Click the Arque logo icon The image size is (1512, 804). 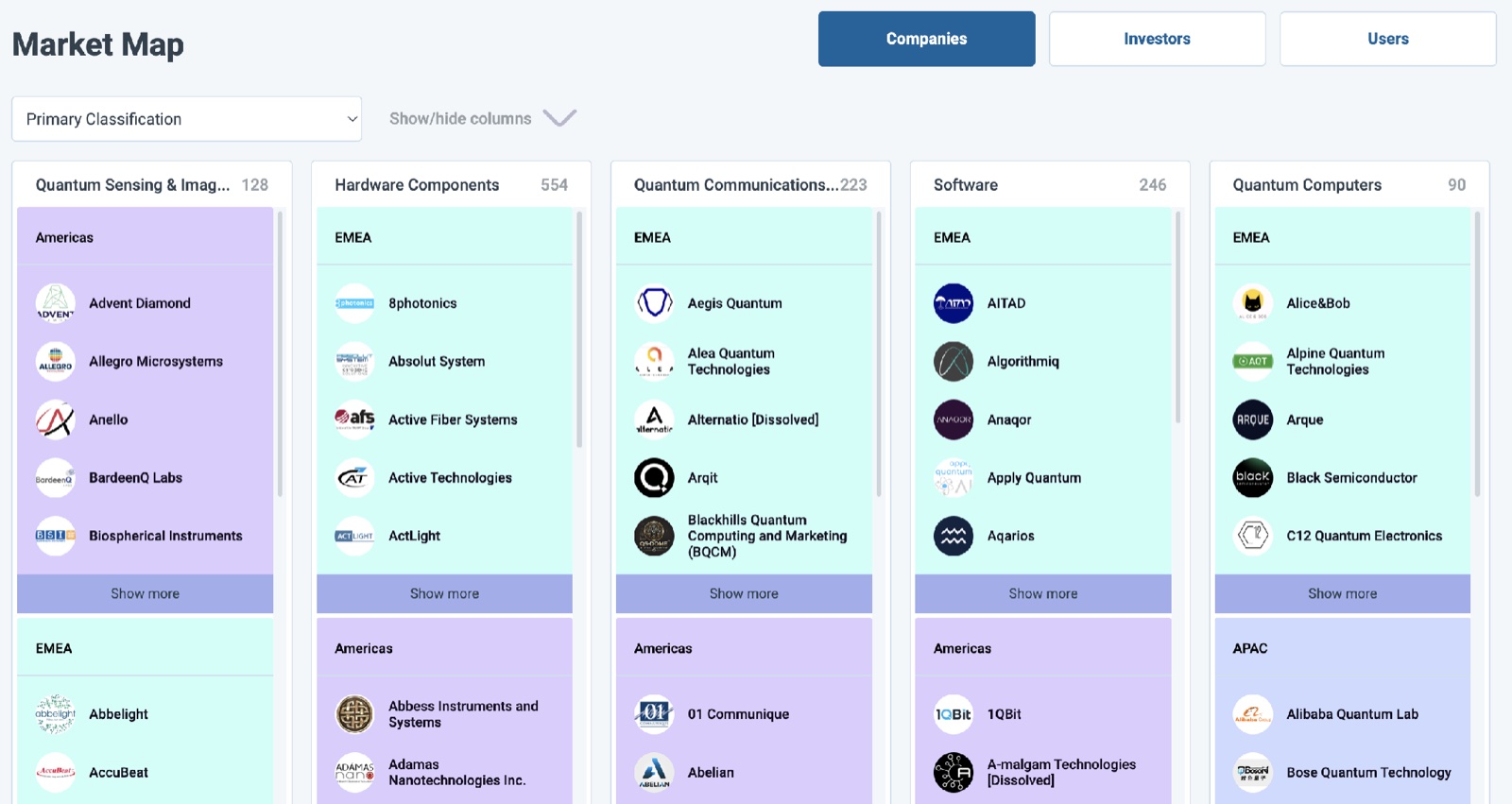[1253, 419]
